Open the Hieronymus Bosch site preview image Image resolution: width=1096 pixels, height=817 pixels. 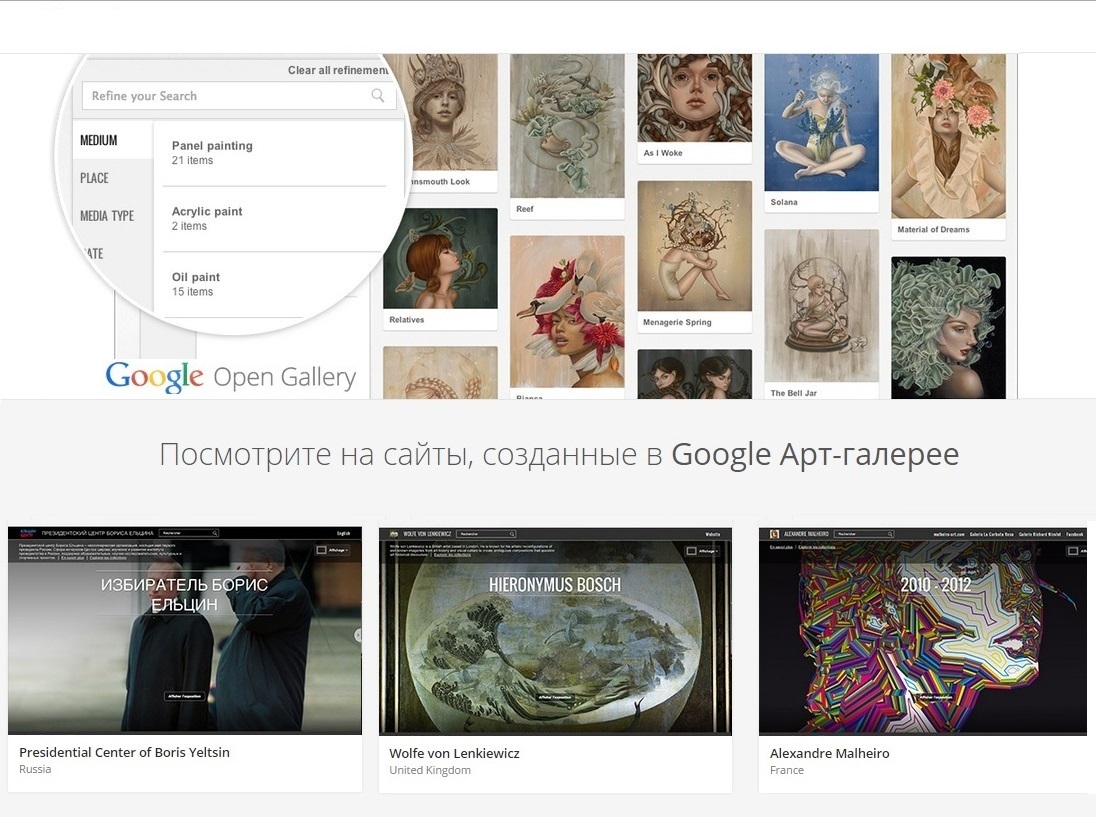pos(555,631)
